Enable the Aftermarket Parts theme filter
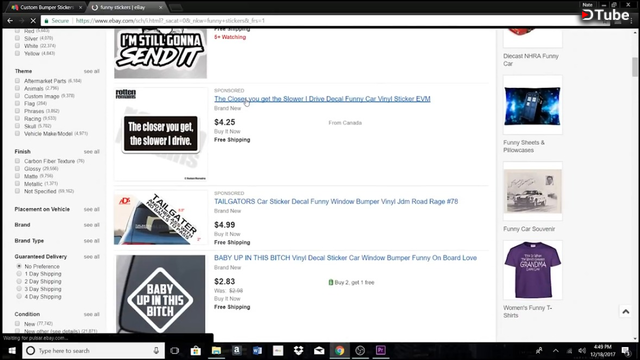 pyautogui.click(x=17, y=80)
